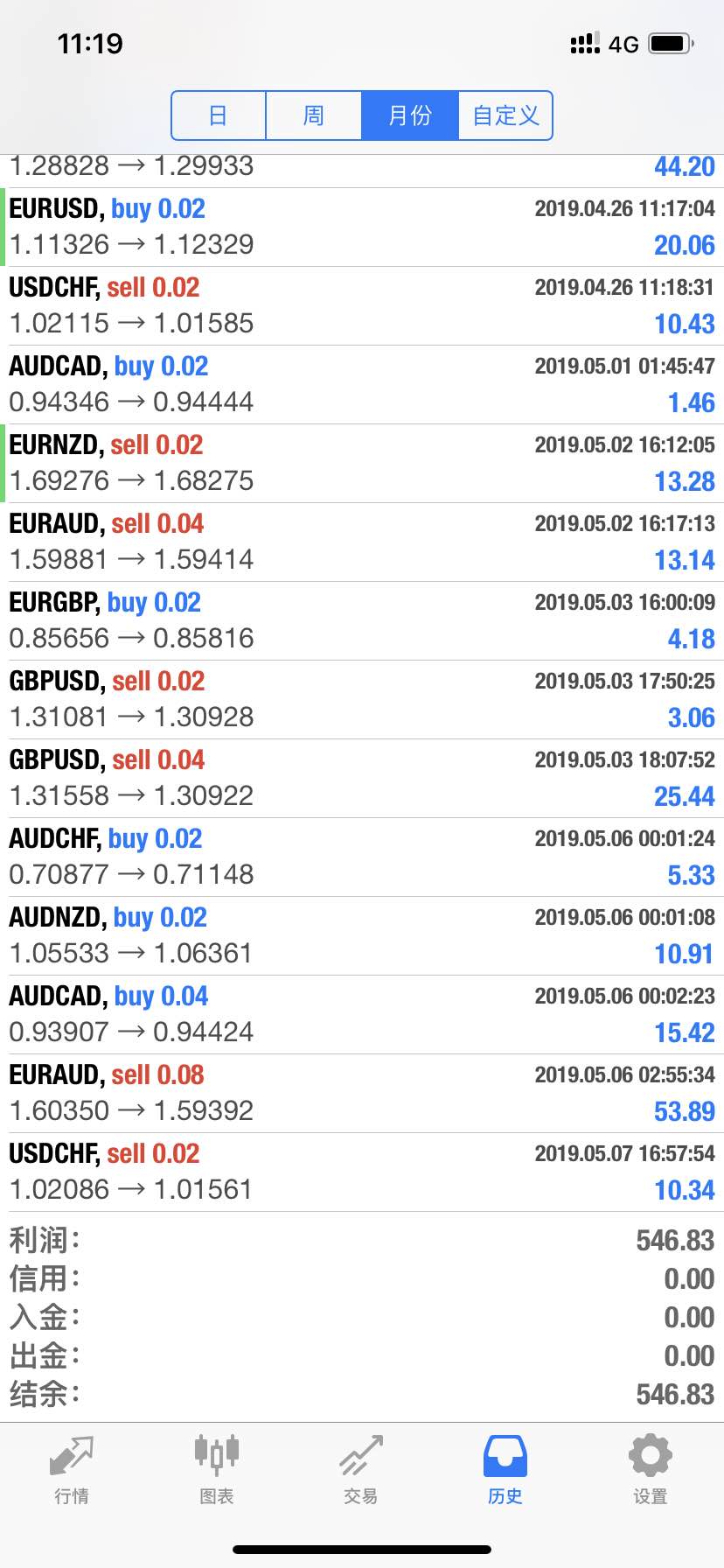724x1568 pixels.
Task: Open the 历史 history tray icon
Action: (x=505, y=1456)
